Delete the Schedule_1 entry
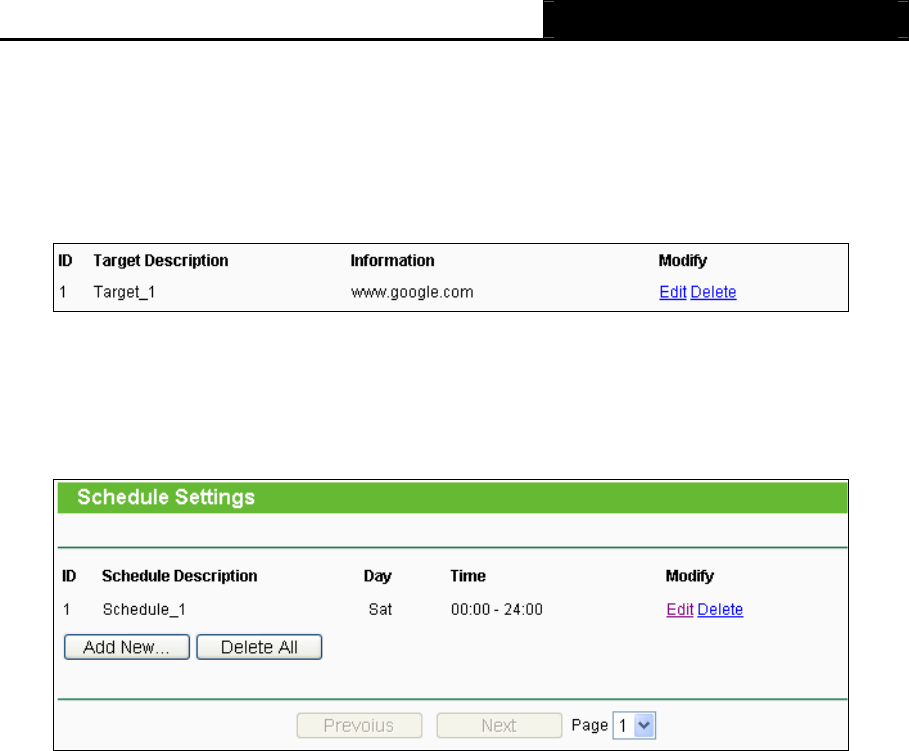Image resolution: width=909 pixels, height=751 pixels. coord(720,609)
